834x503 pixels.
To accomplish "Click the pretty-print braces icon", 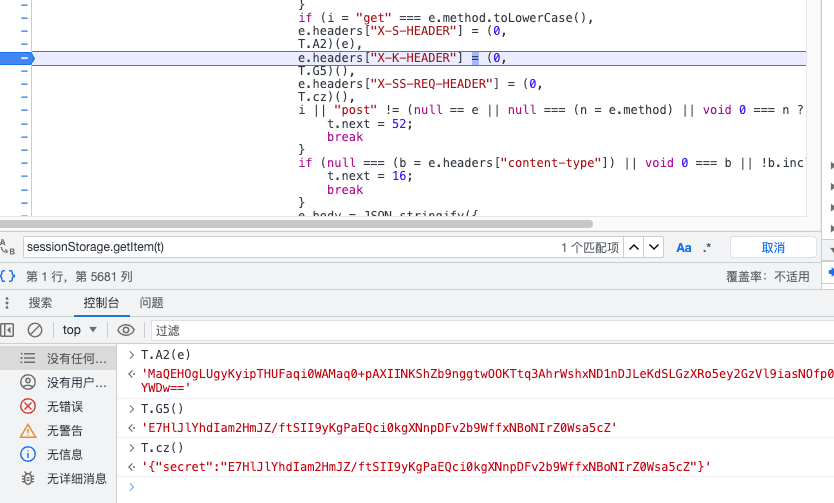I will 8,276.
